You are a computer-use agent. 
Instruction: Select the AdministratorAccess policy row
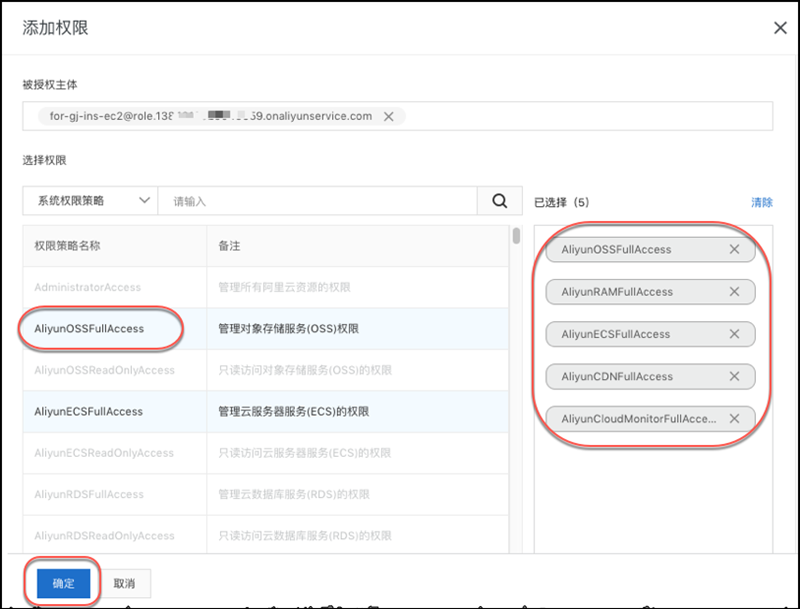88,287
